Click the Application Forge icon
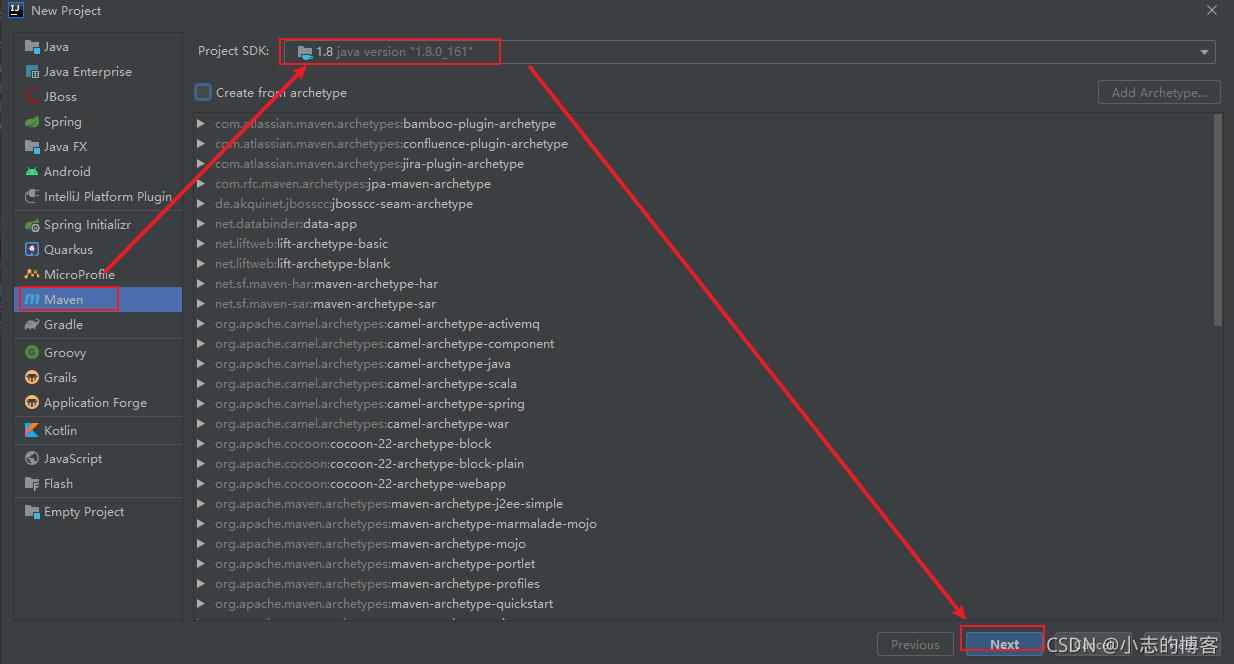Image resolution: width=1234 pixels, height=664 pixels. pyautogui.click(x=32, y=402)
